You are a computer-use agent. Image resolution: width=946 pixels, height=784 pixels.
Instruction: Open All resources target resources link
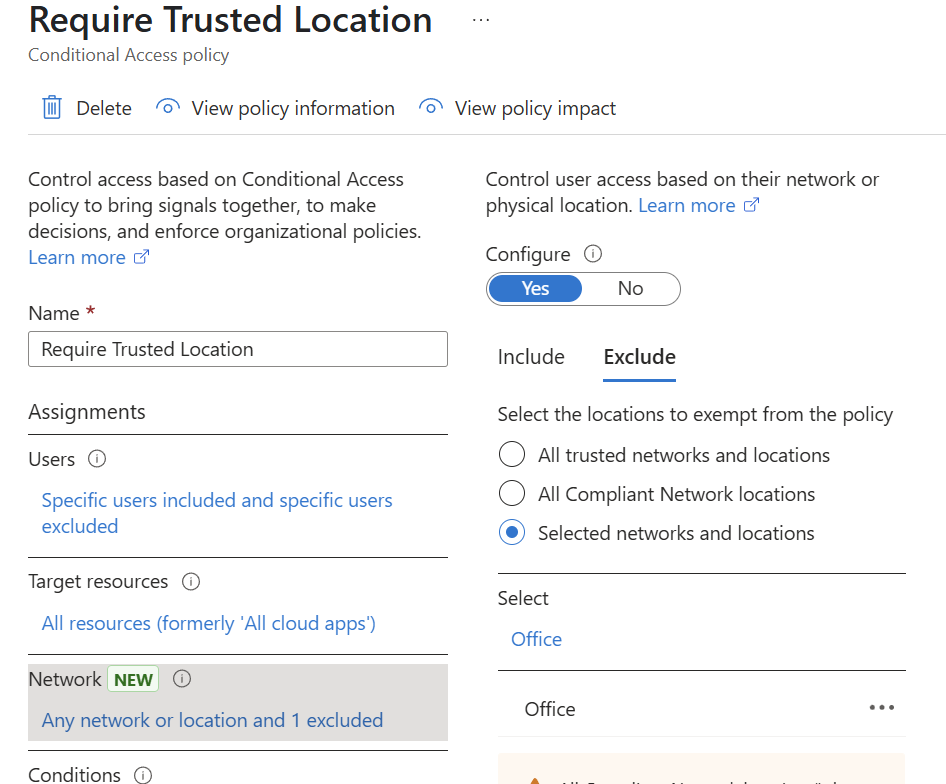click(208, 623)
